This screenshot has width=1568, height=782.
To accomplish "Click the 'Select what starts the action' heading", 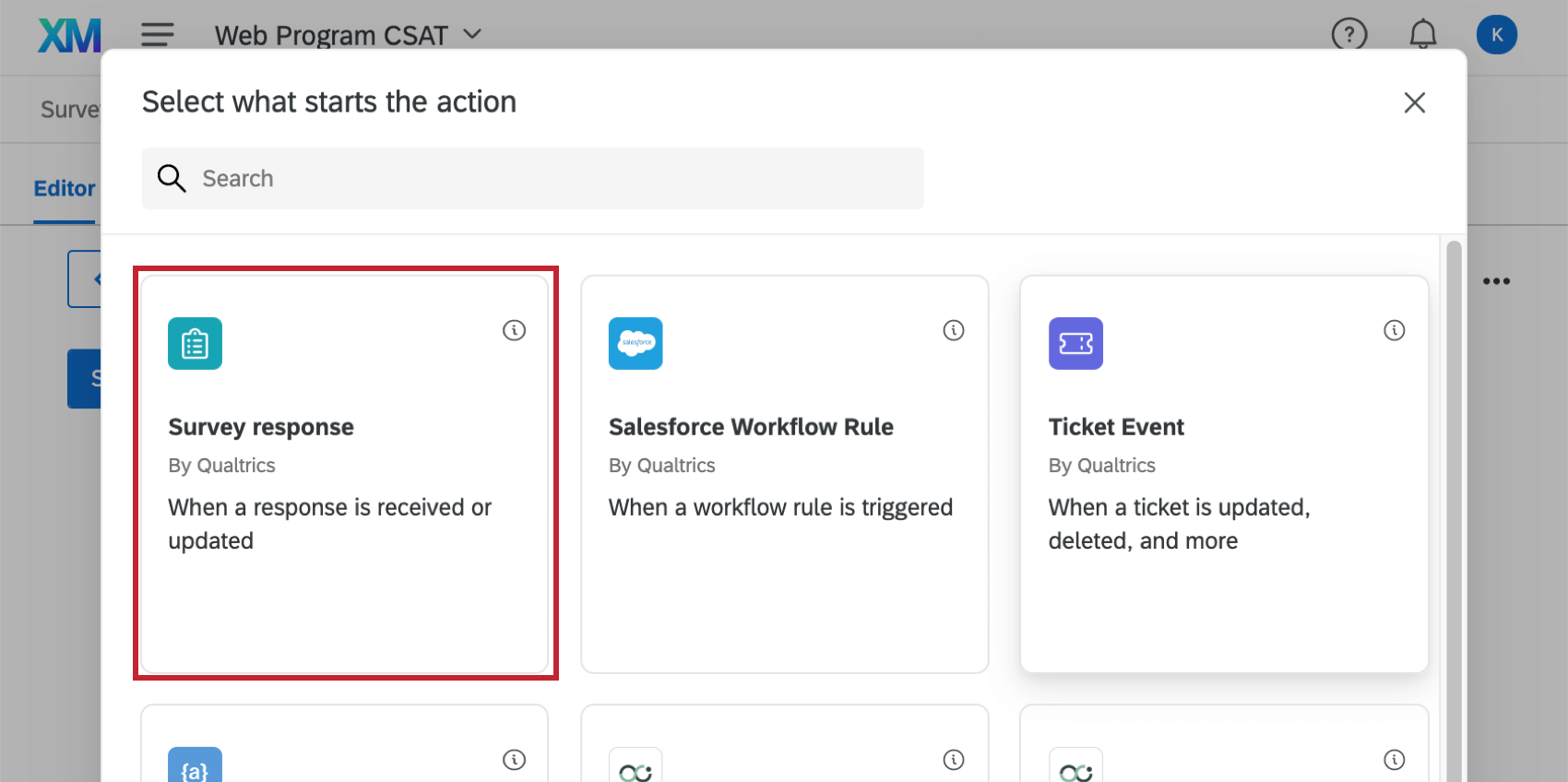I will pos(329,101).
